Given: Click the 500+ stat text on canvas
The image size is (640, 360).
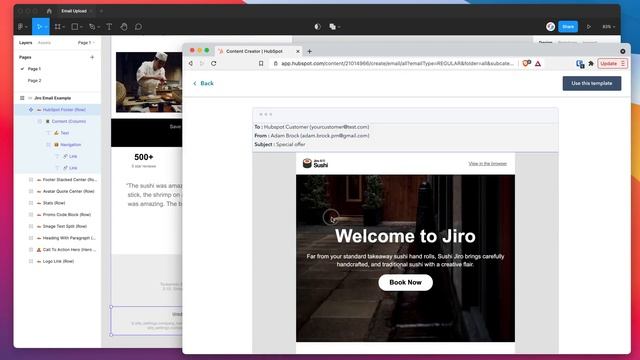Looking at the screenshot, I should click(x=144, y=157).
